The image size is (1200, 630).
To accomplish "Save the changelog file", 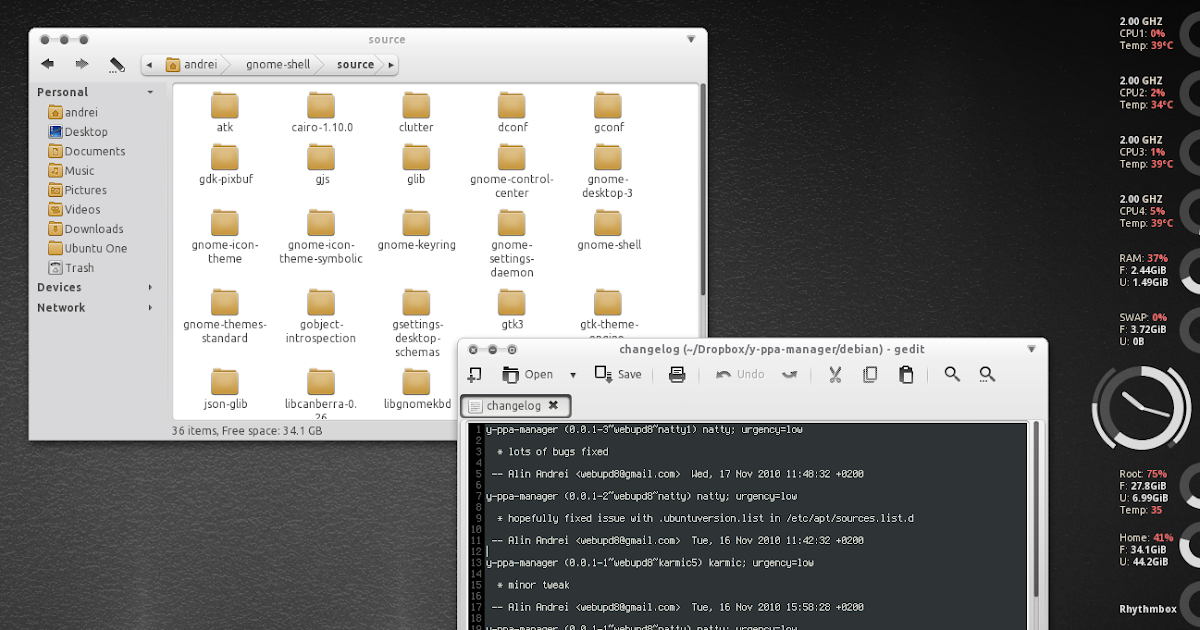I will pos(620,374).
